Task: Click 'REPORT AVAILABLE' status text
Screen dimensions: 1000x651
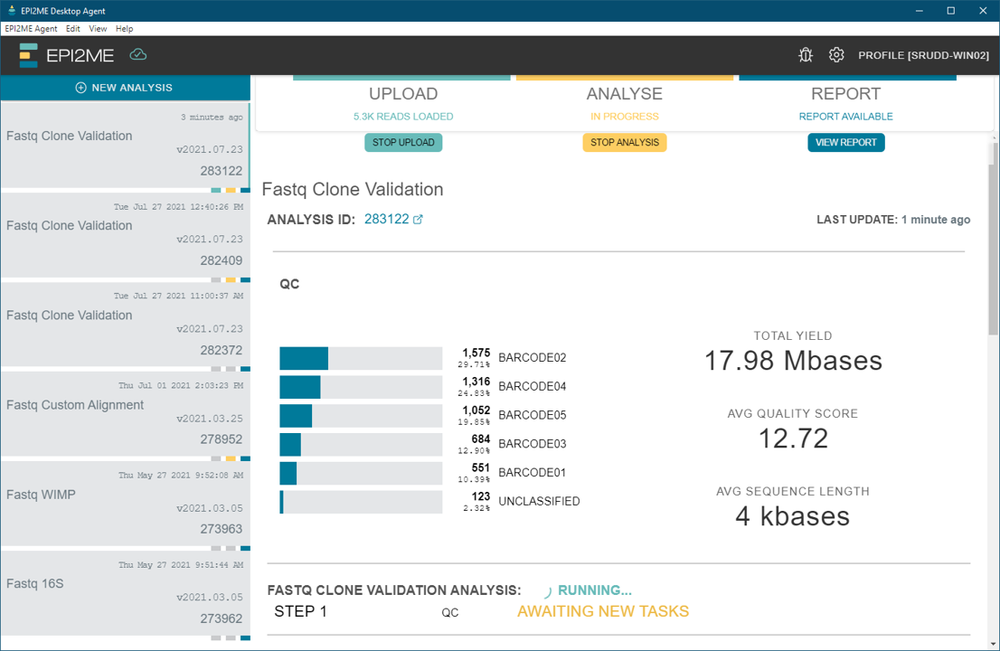Action: point(846,117)
